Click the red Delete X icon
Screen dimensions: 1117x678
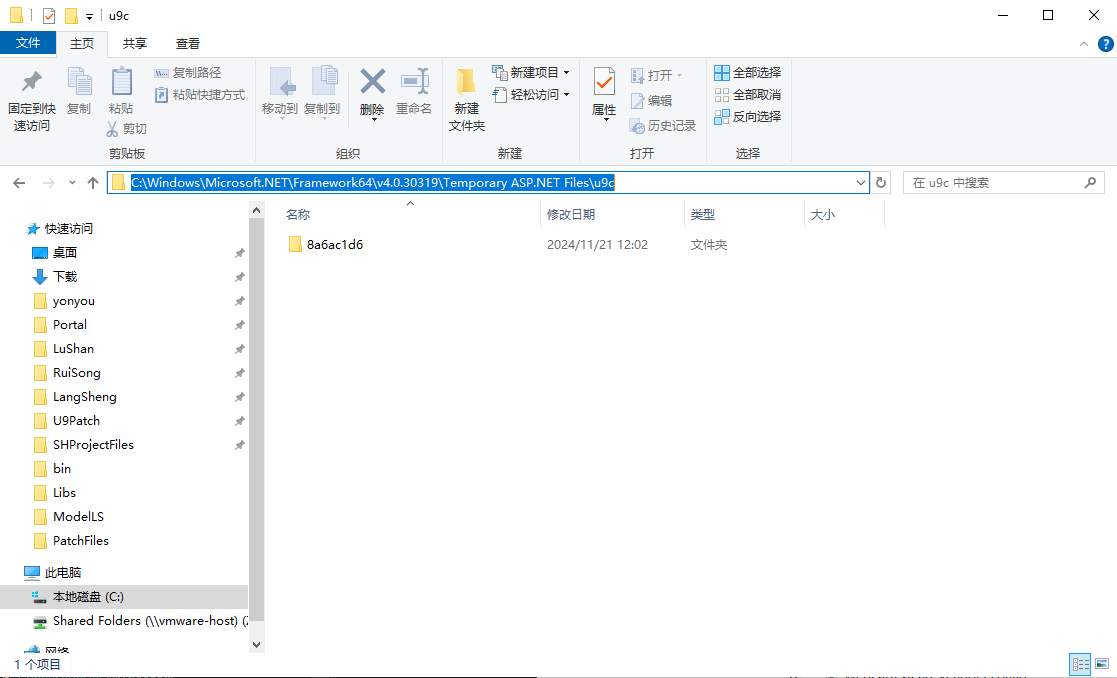[372, 81]
